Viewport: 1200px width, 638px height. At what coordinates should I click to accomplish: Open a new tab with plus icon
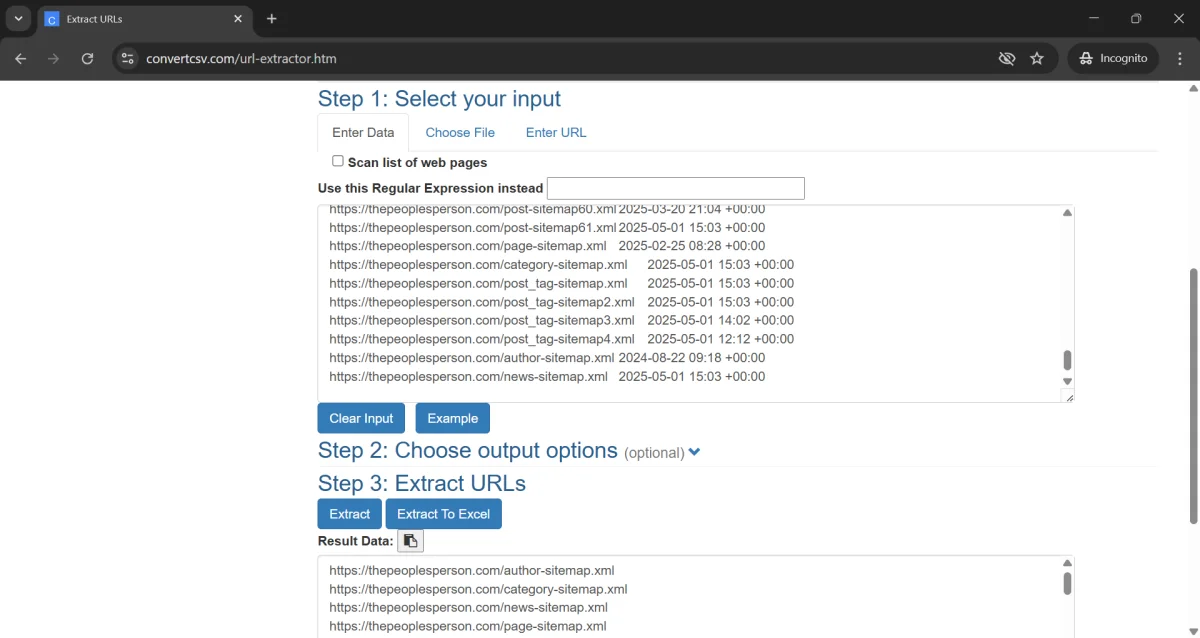272,19
